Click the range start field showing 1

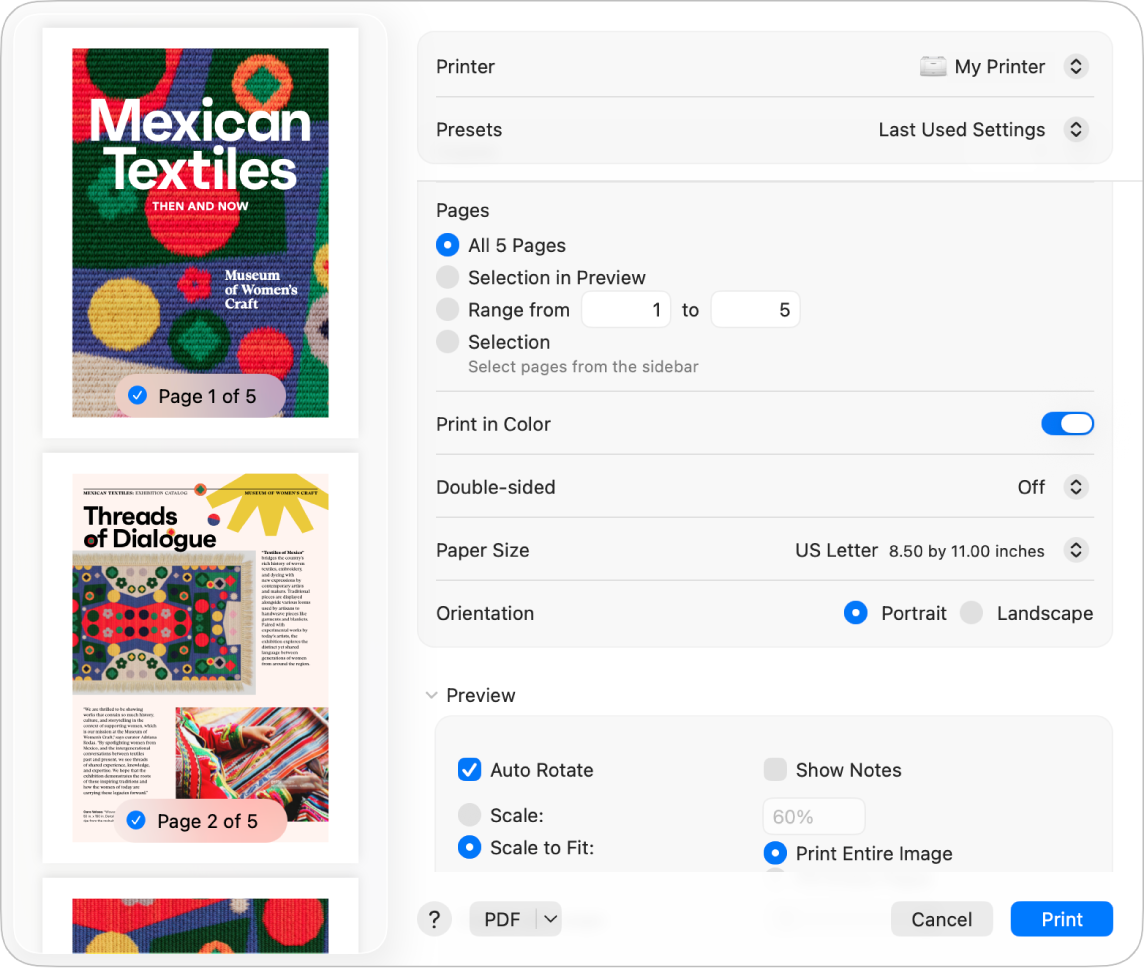point(626,309)
